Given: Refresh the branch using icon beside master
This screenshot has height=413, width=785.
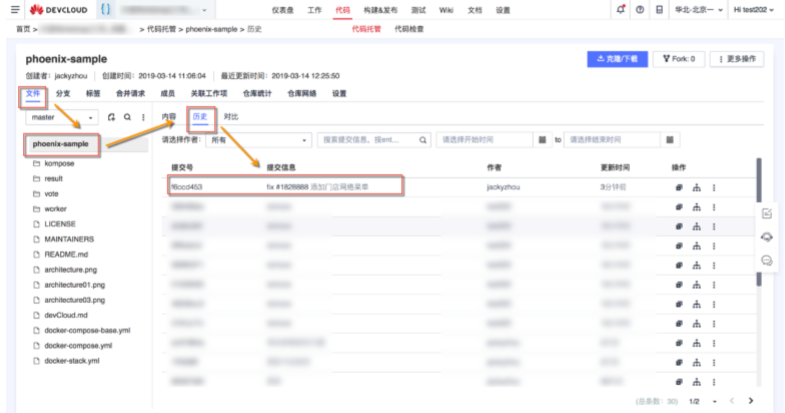Looking at the screenshot, I should (x=111, y=117).
